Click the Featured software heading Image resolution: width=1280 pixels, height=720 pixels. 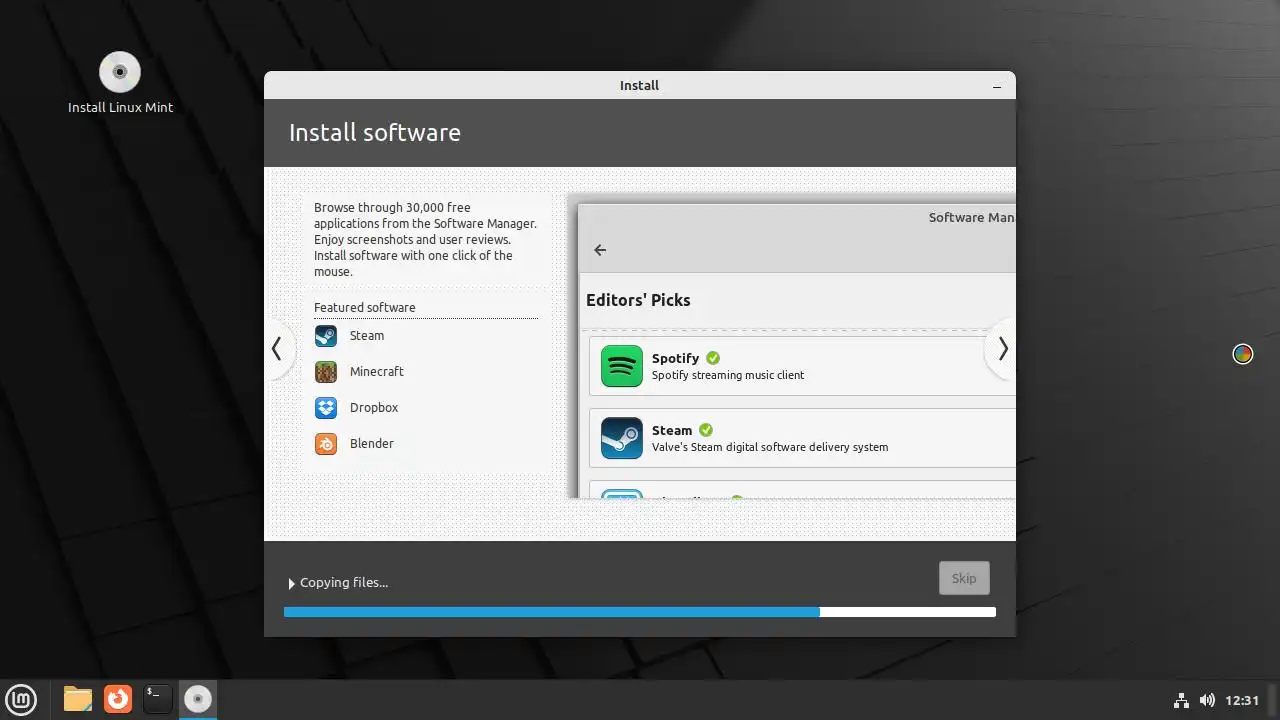[x=365, y=308]
